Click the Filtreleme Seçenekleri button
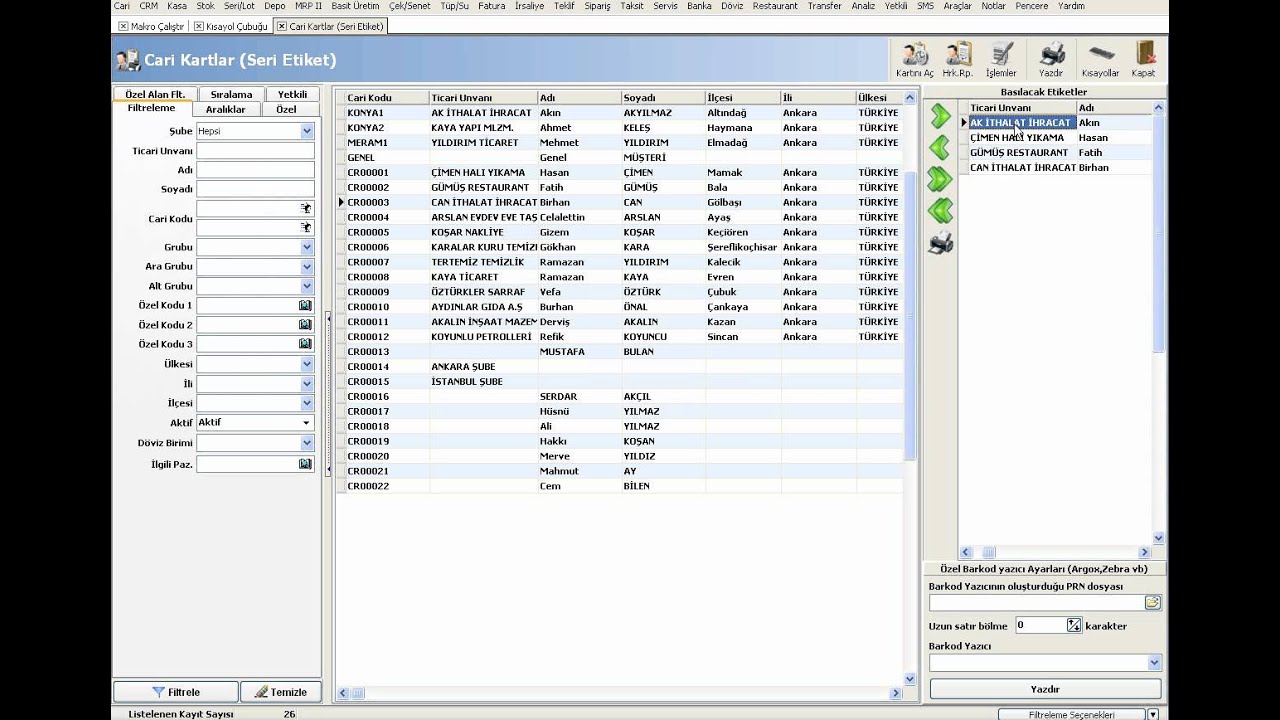This screenshot has width=1280, height=720. 1071,715
